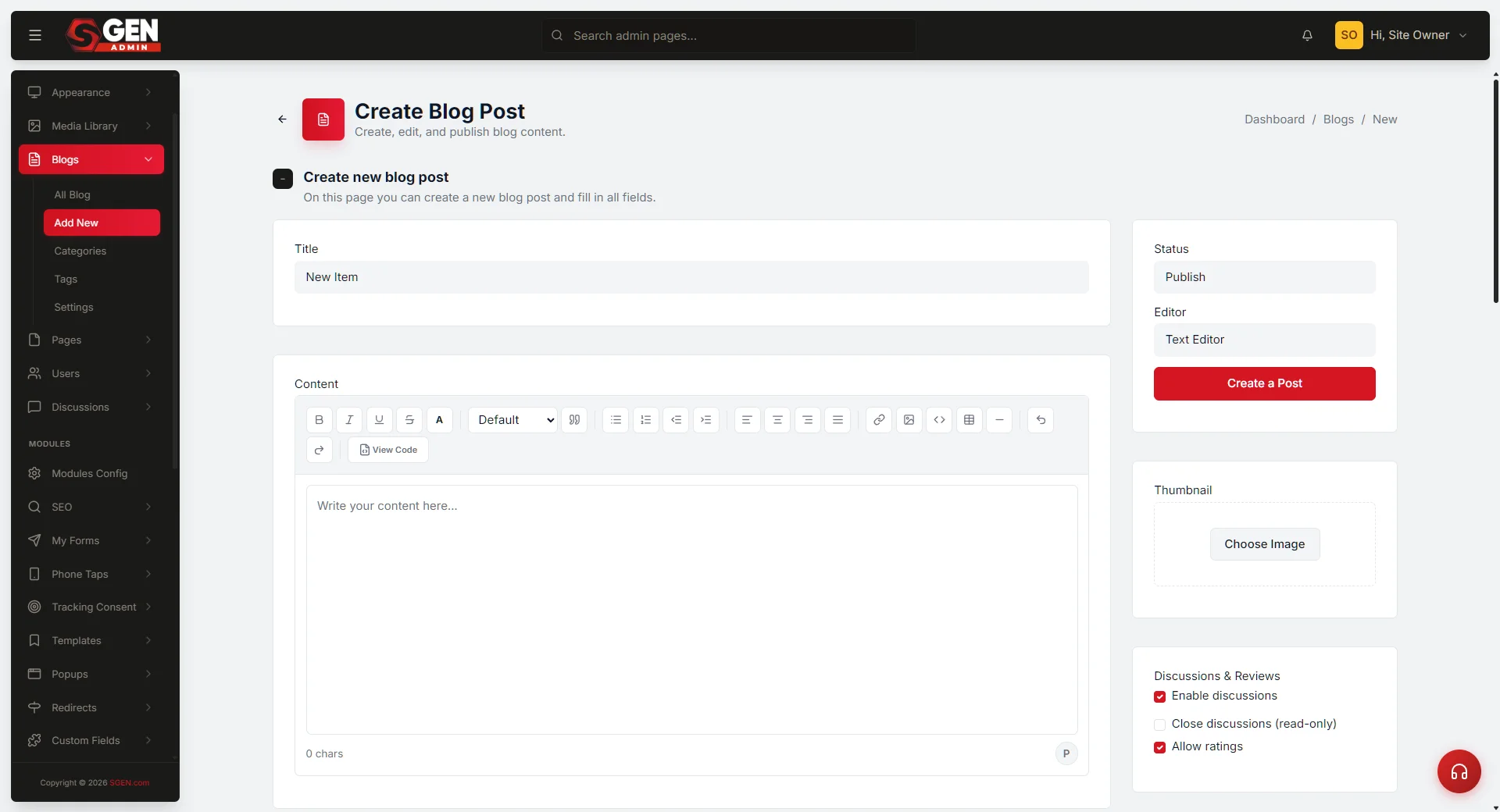The height and width of the screenshot is (812, 1500).
Task: Align text right
Action: pos(807,420)
